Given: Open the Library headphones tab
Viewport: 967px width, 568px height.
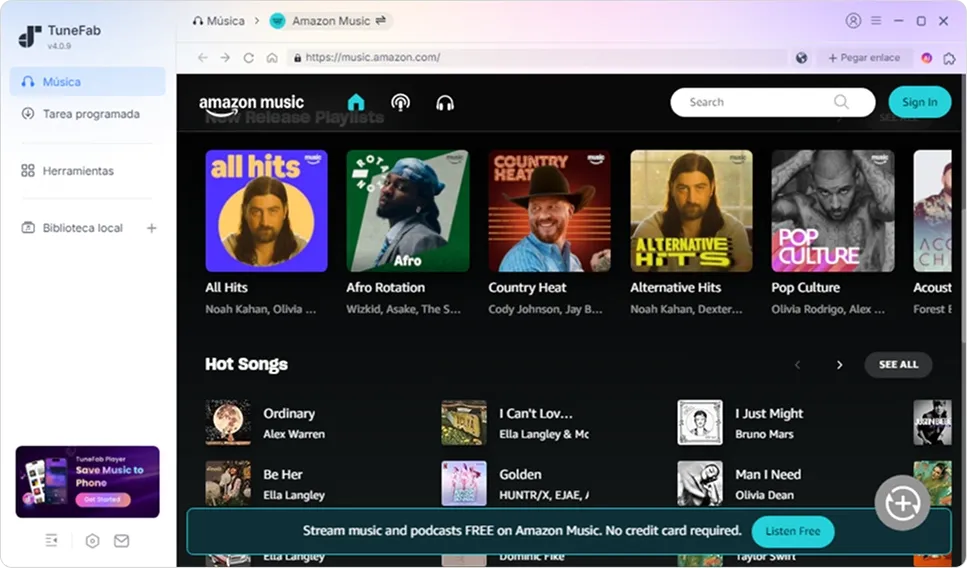Looking at the screenshot, I should (445, 102).
